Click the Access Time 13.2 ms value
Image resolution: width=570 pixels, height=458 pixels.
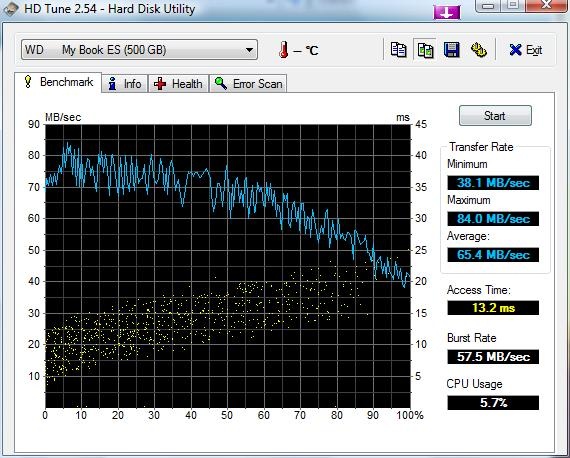coord(493,308)
